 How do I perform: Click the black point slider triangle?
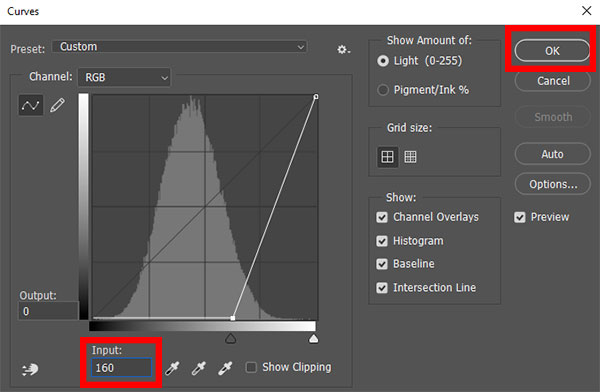click(230, 338)
